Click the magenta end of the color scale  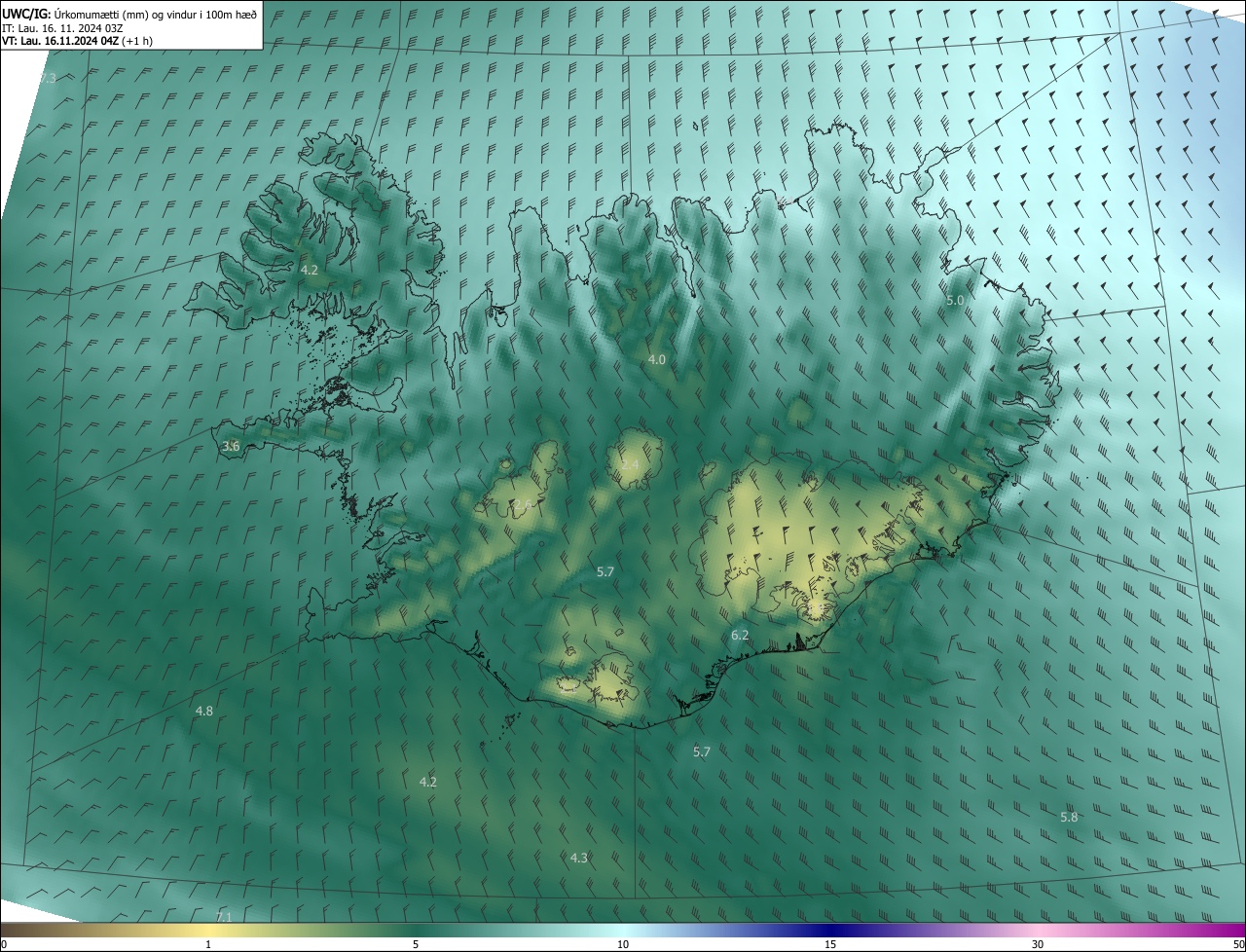[1227, 931]
